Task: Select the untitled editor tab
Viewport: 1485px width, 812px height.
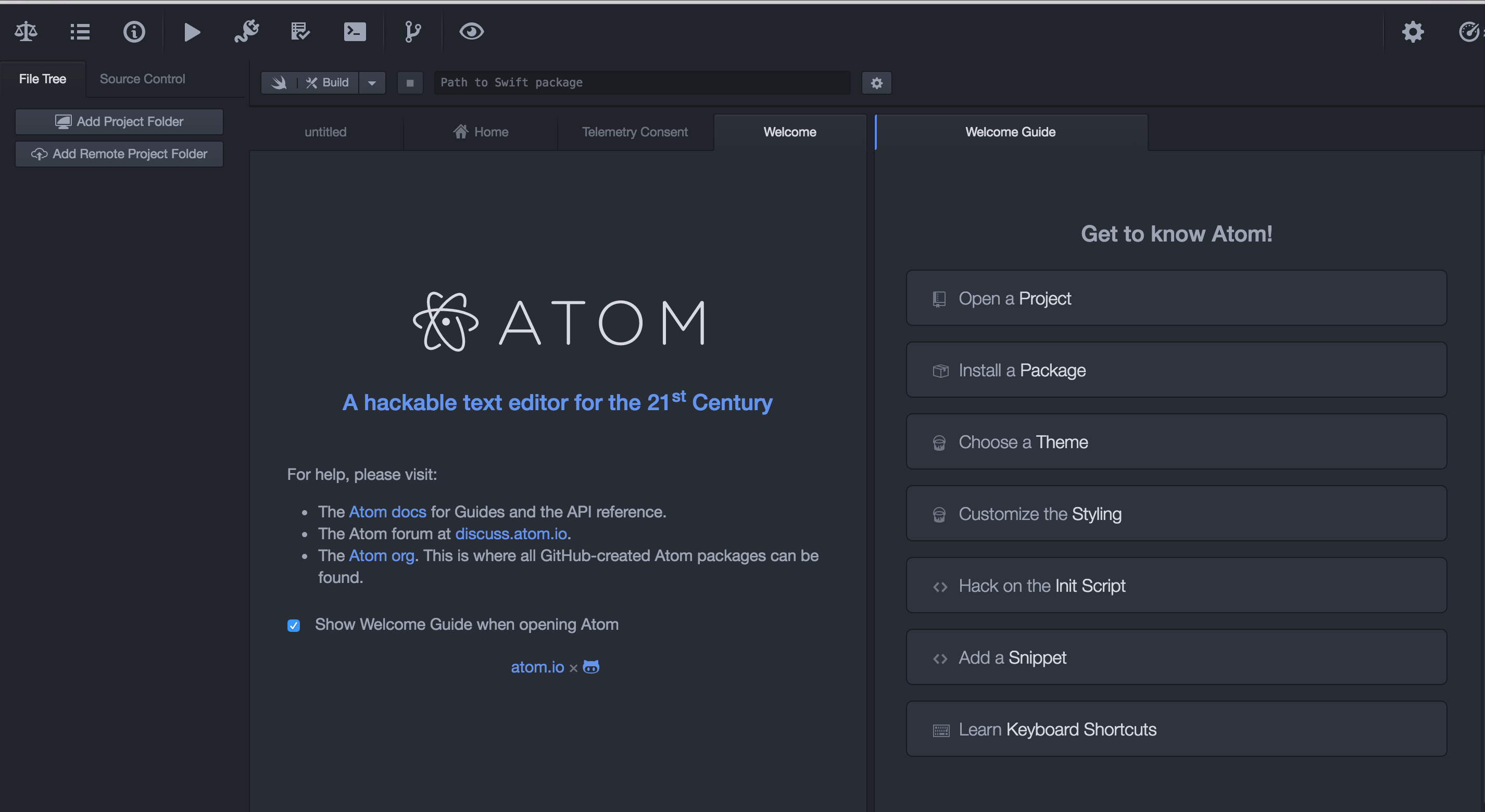Action: coord(326,132)
